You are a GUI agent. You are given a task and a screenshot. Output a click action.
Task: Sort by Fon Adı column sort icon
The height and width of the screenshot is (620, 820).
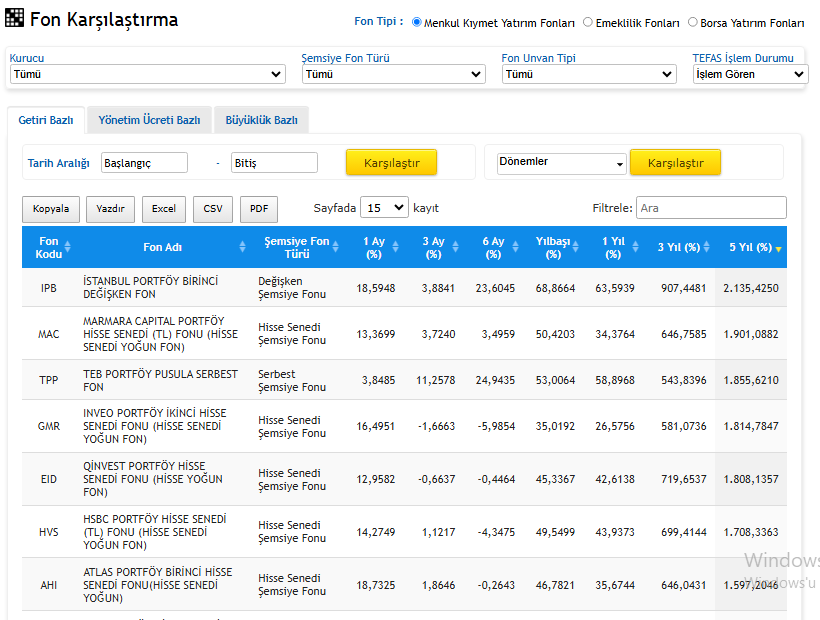pos(242,247)
